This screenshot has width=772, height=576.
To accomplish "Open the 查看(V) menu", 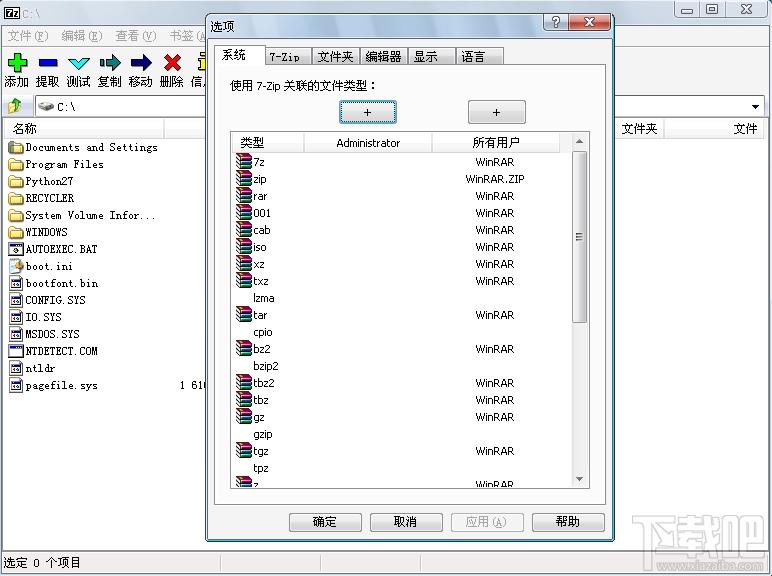I will [135, 36].
